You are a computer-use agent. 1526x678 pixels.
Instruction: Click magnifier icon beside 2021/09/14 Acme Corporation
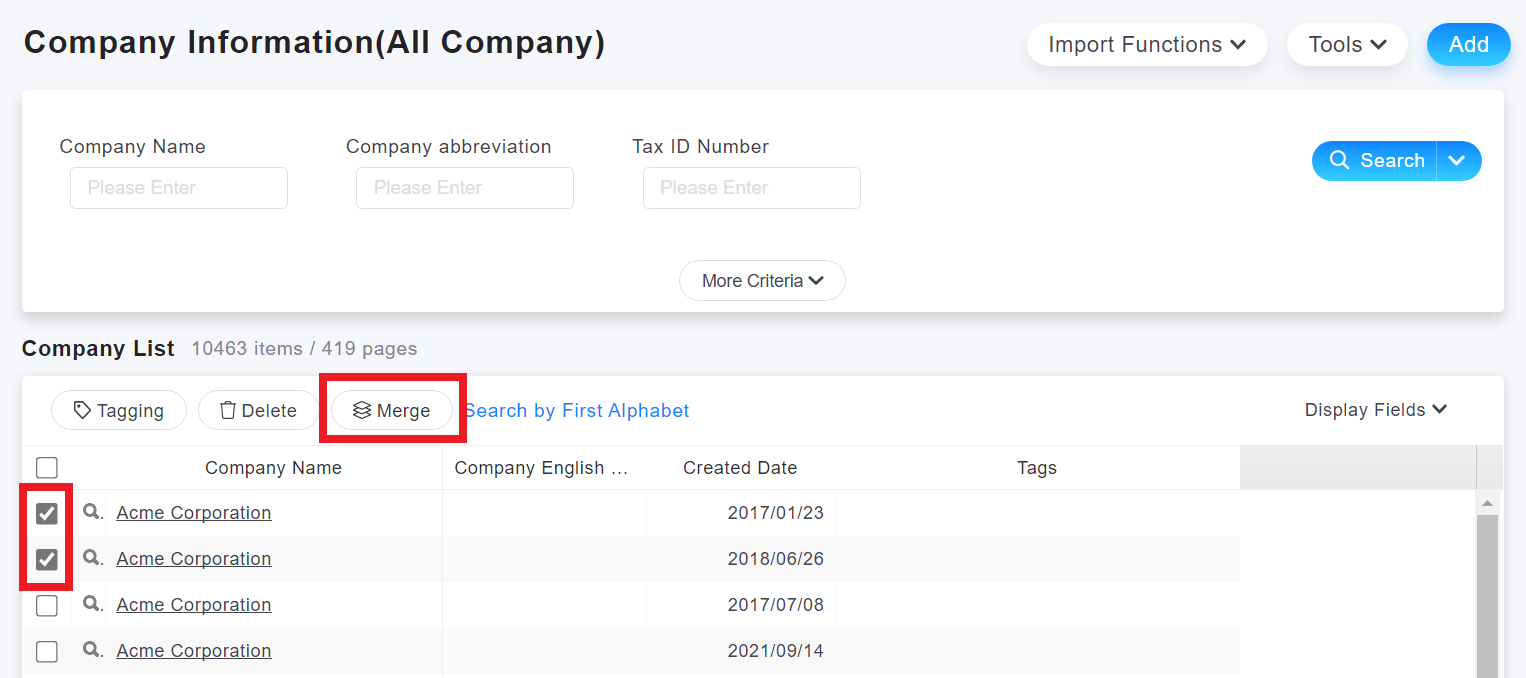click(91, 650)
